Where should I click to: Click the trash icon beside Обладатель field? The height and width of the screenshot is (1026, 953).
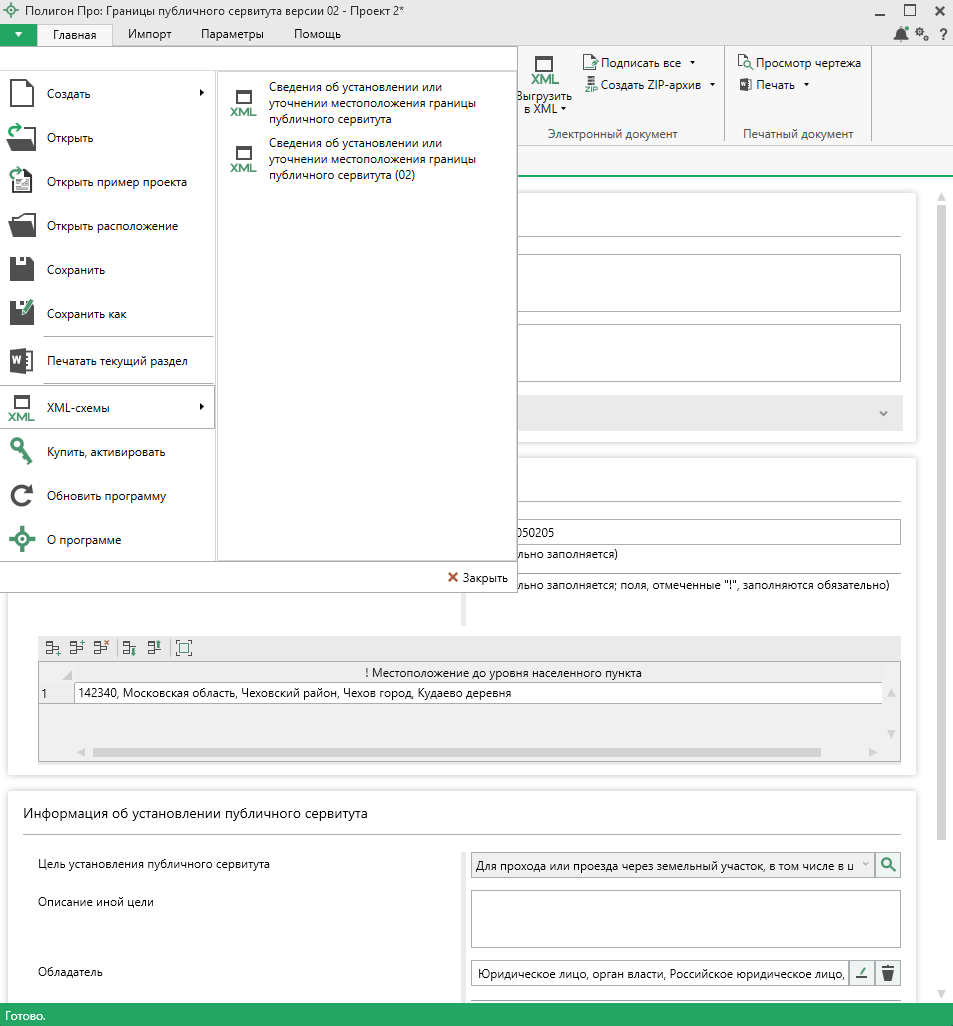888,973
